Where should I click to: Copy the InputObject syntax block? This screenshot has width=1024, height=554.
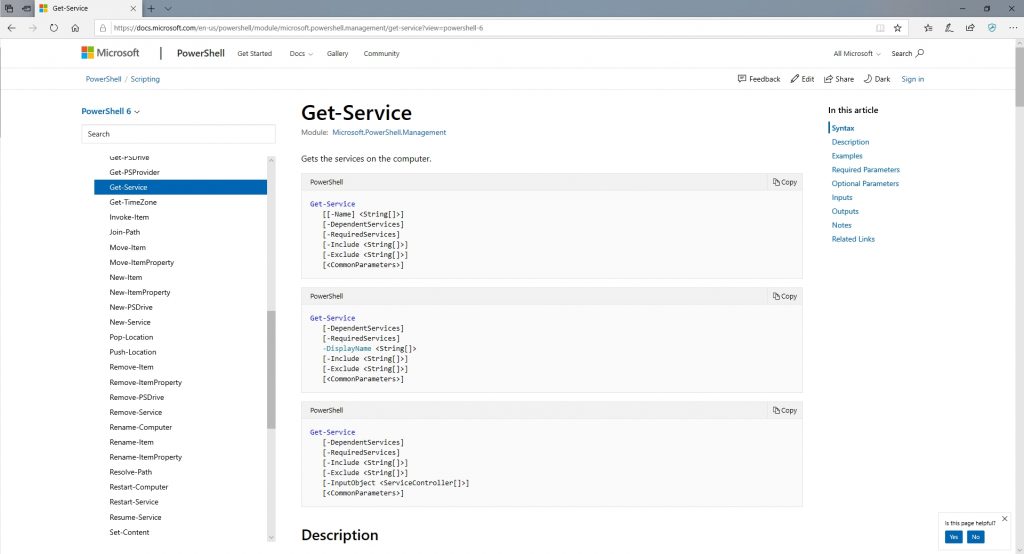[x=785, y=411]
